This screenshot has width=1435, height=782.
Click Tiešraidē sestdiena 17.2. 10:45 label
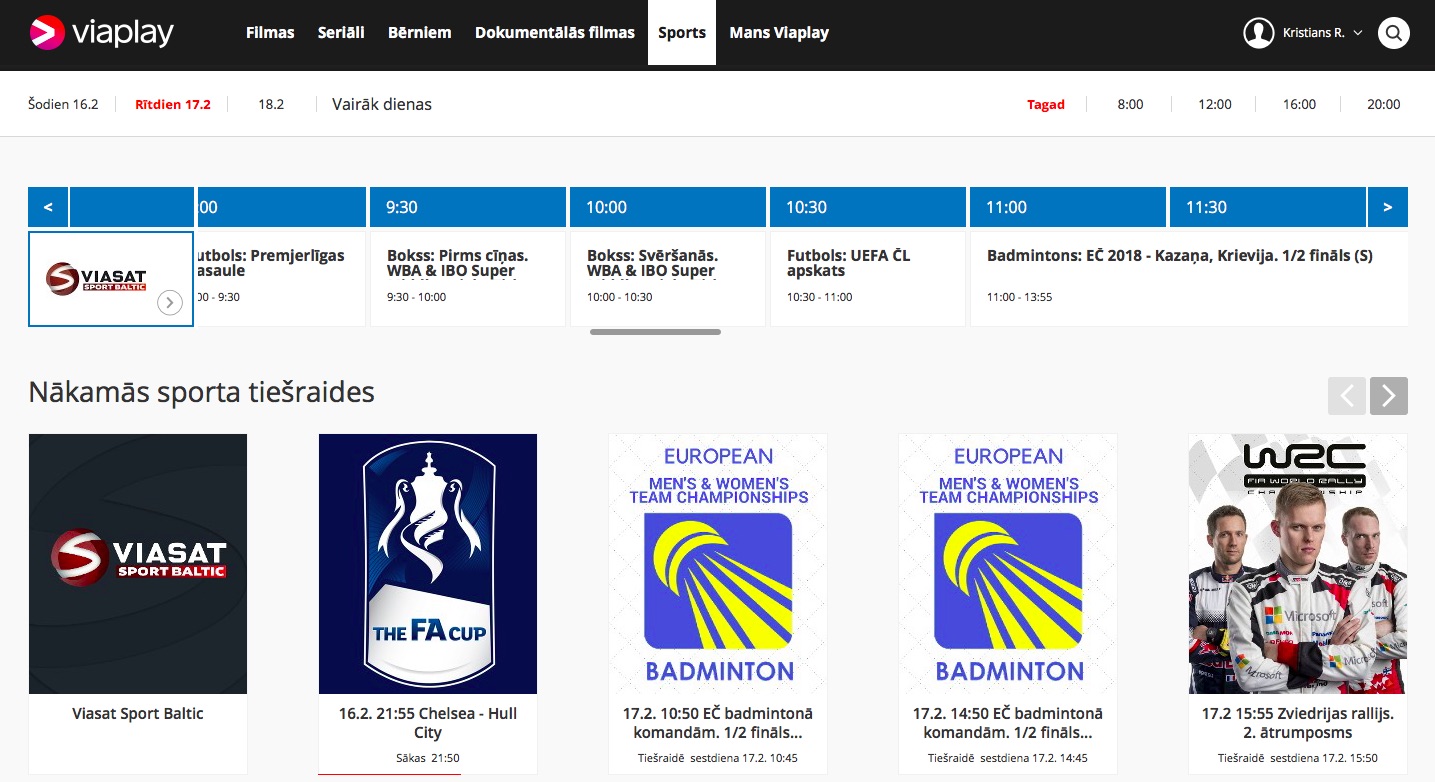tap(718, 758)
